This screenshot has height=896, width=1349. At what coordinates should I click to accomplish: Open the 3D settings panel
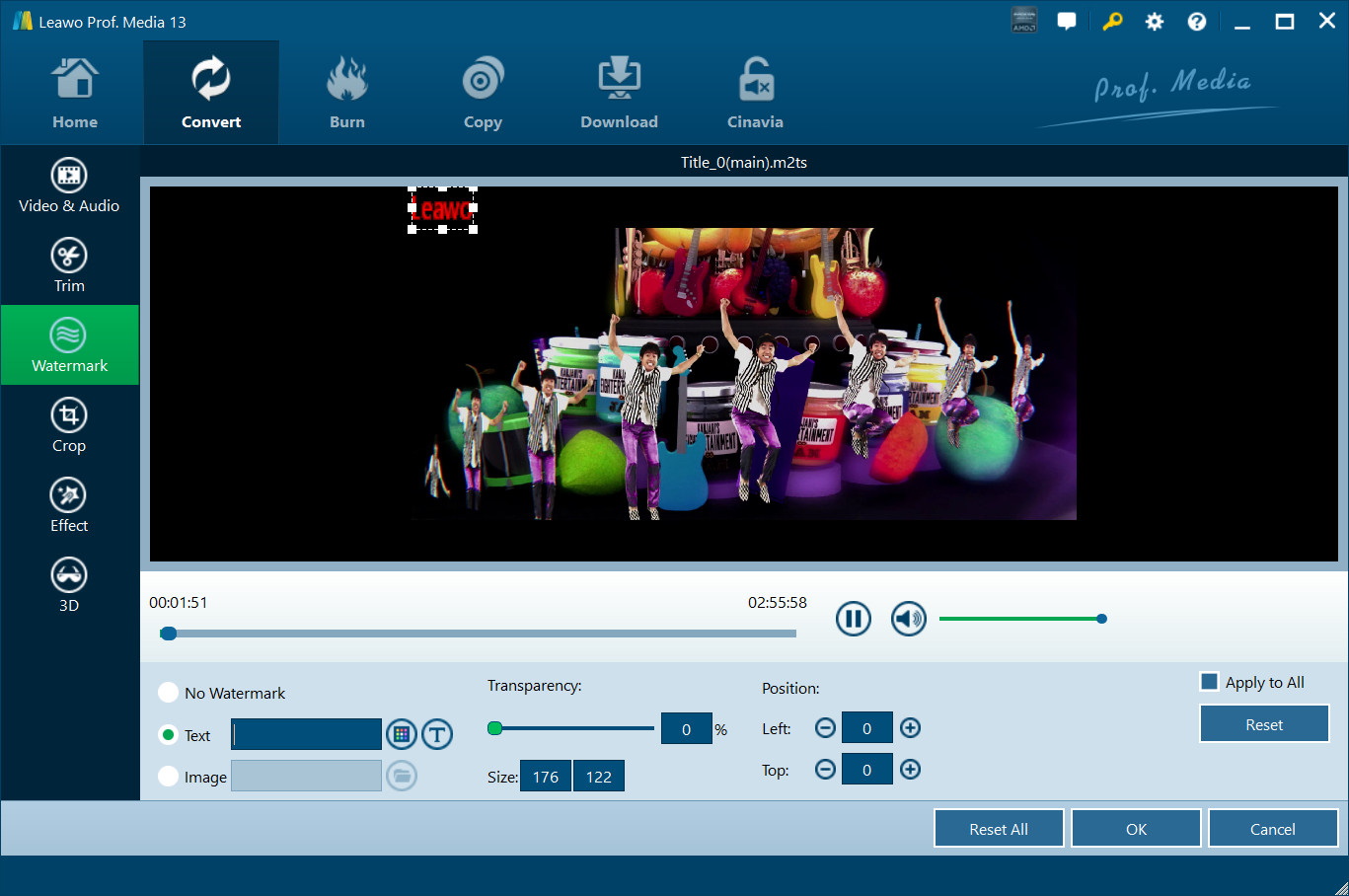(69, 585)
